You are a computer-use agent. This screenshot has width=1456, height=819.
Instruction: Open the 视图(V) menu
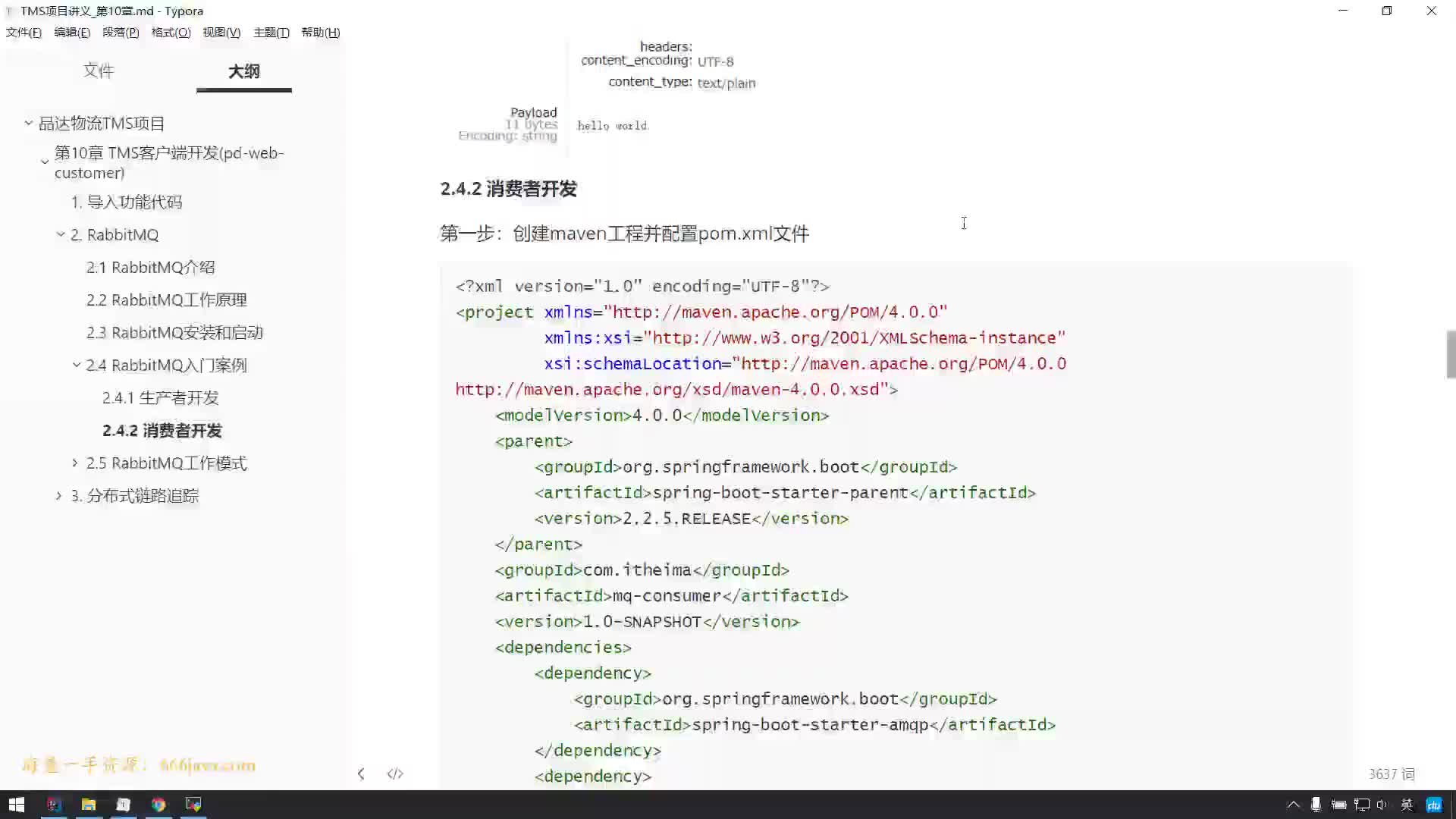point(221,33)
